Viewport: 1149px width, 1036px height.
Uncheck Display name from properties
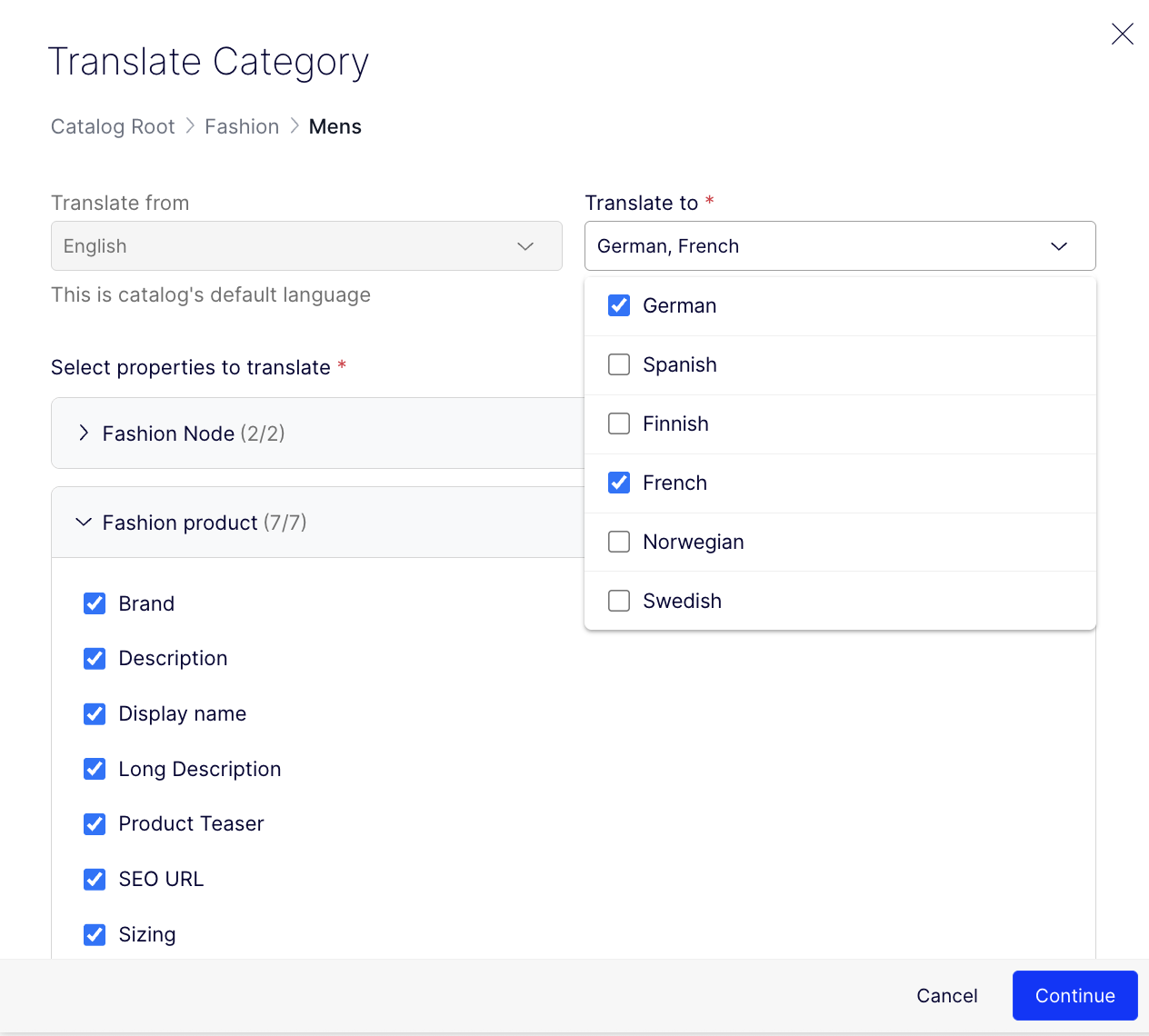(x=95, y=713)
